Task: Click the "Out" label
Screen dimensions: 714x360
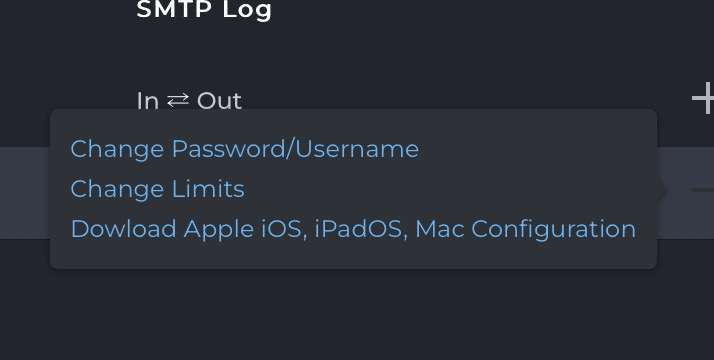Action: pos(219,101)
